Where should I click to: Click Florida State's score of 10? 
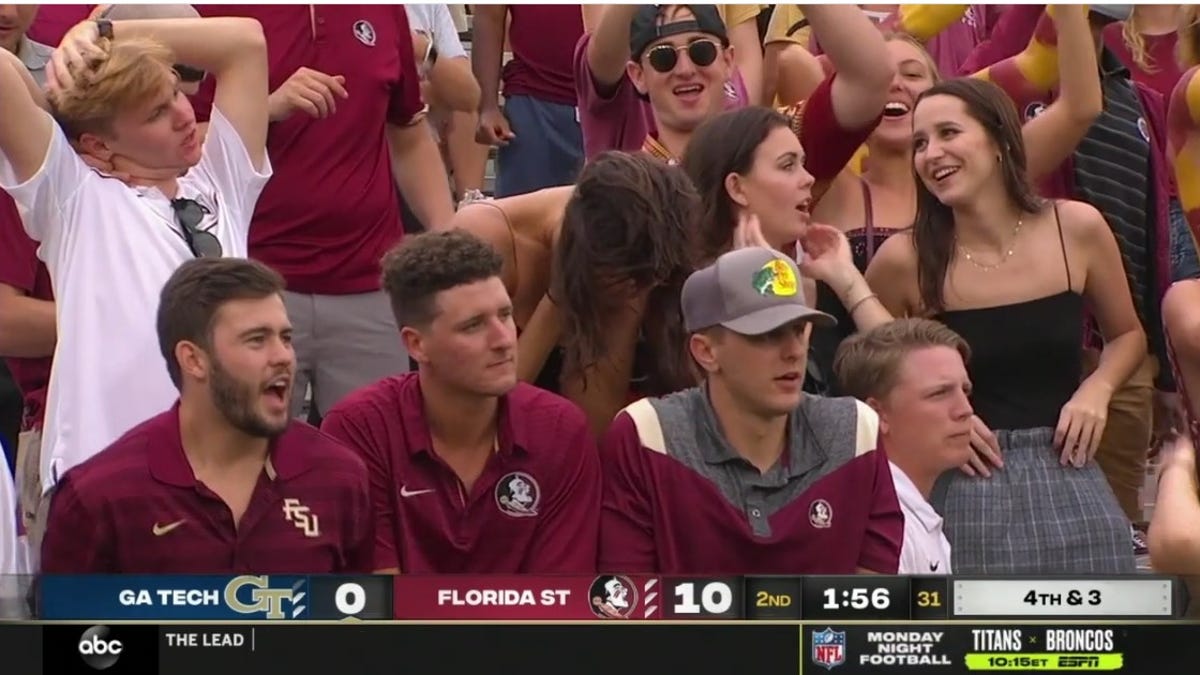click(702, 598)
